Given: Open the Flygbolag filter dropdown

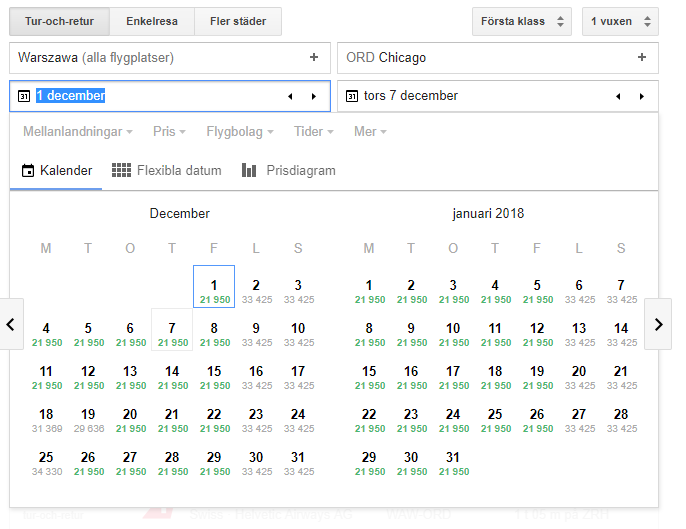Looking at the screenshot, I should [240, 132].
